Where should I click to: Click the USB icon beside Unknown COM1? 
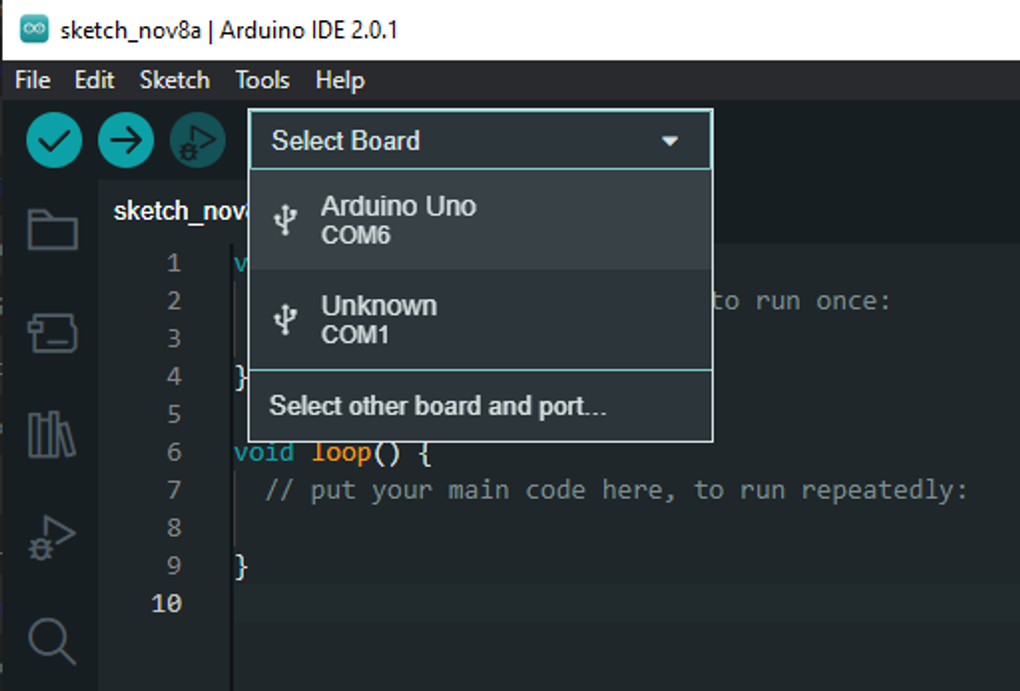pos(286,319)
